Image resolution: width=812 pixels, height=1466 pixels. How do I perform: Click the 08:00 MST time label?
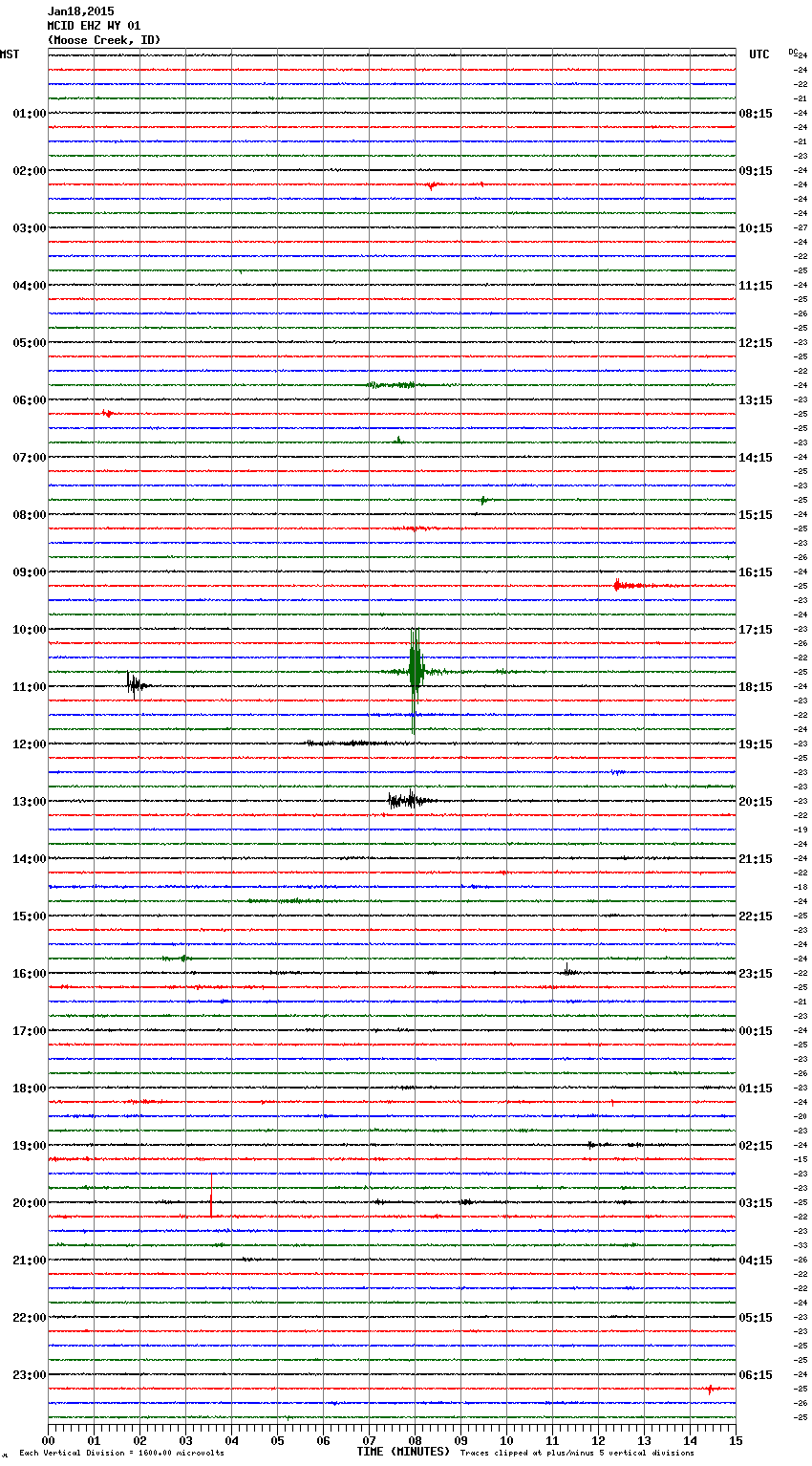pyautogui.click(x=29, y=515)
